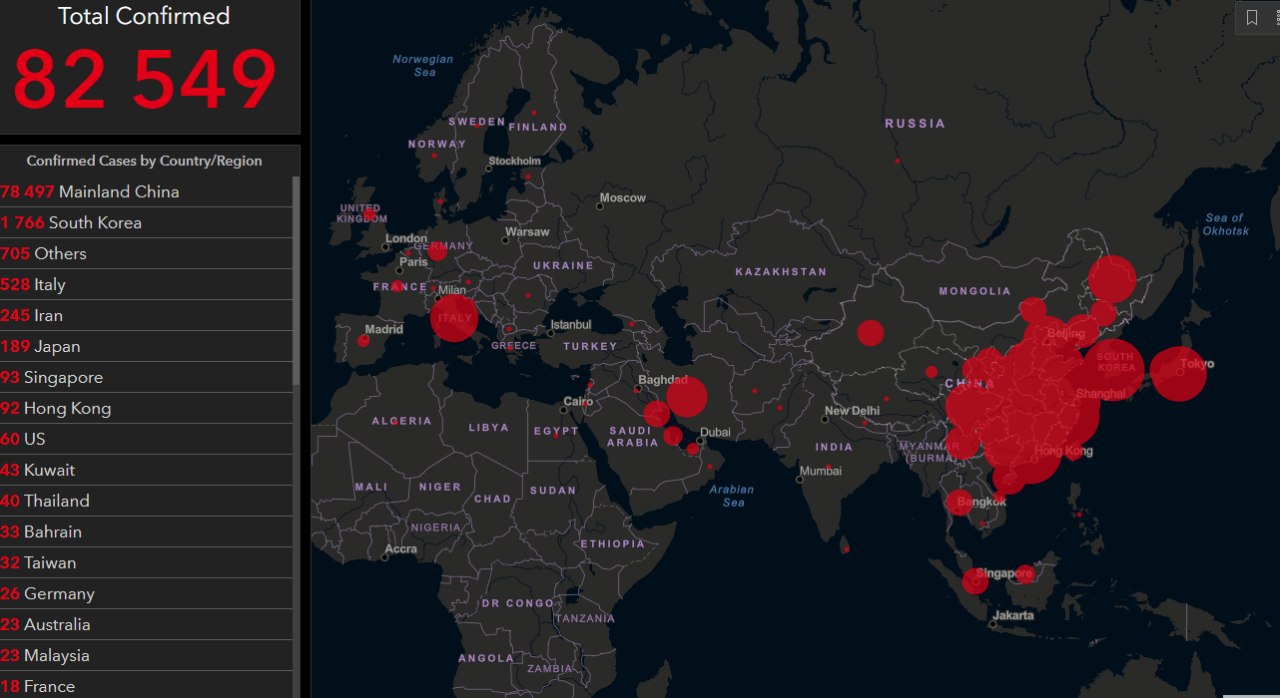Select the Hong Kong row showing 92 cases
Viewport: 1280px width, 698px height.
(x=146, y=409)
